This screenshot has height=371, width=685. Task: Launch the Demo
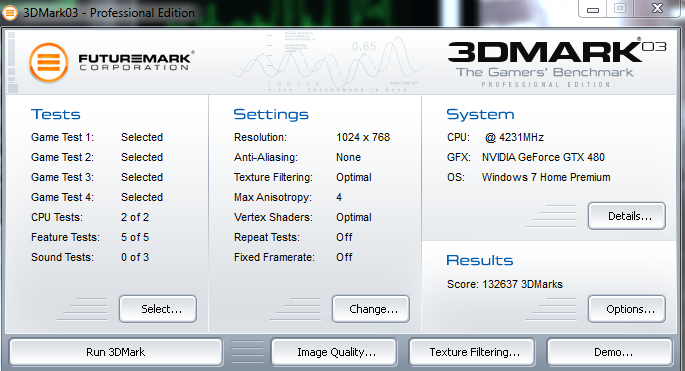(610, 352)
